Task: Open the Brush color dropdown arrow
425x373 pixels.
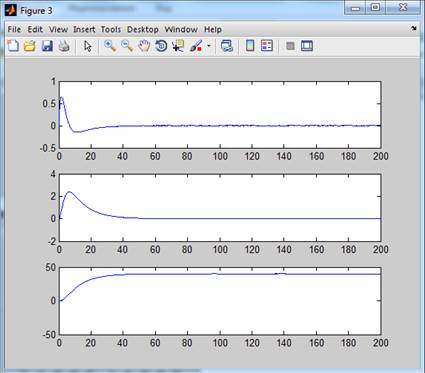Action: pyautogui.click(x=209, y=46)
